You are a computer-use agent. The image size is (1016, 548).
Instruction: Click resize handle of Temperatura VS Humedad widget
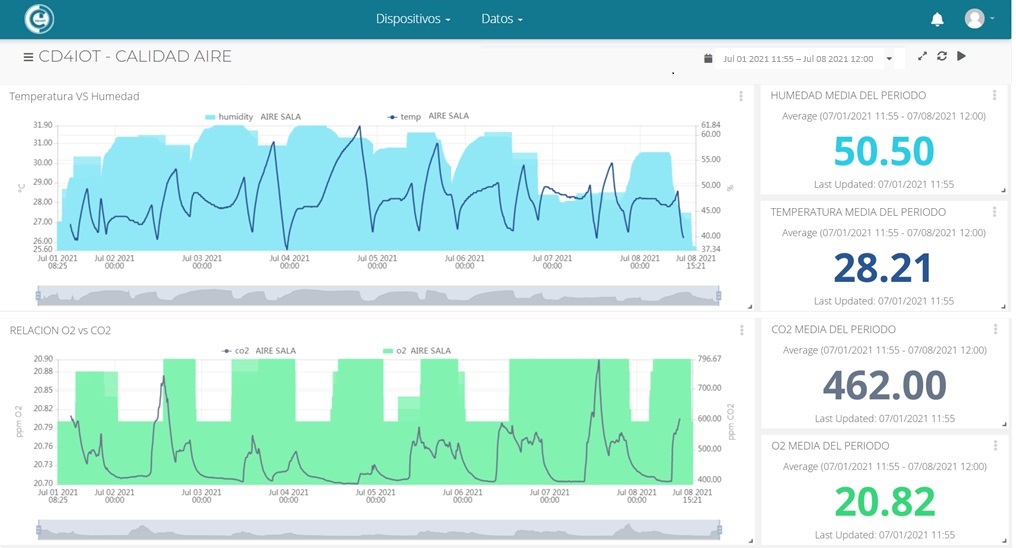point(750,306)
